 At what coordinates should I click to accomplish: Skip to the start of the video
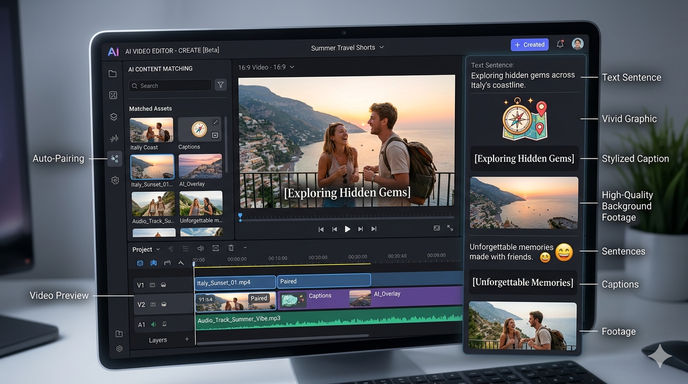coord(321,229)
